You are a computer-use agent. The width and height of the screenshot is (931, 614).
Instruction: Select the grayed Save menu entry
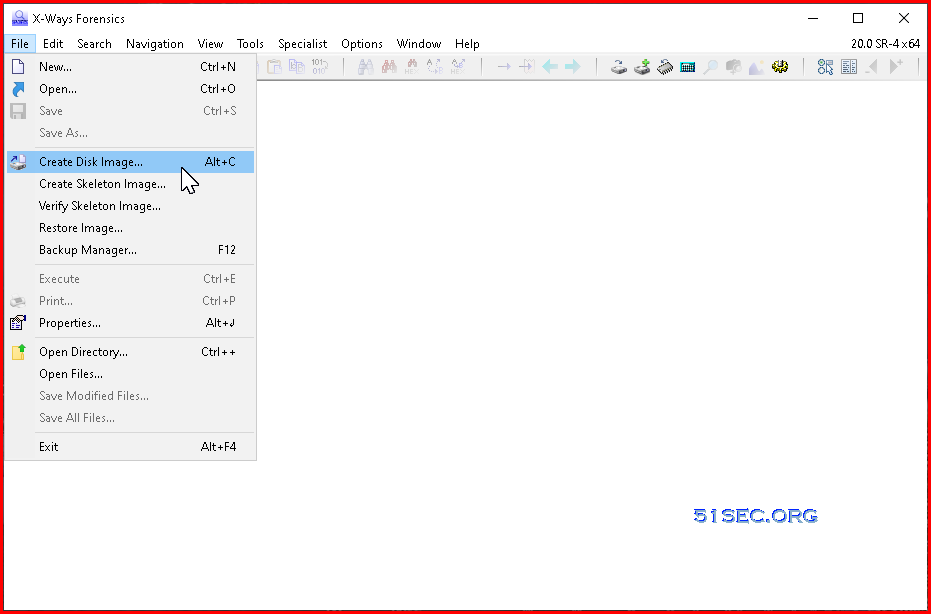point(131,111)
